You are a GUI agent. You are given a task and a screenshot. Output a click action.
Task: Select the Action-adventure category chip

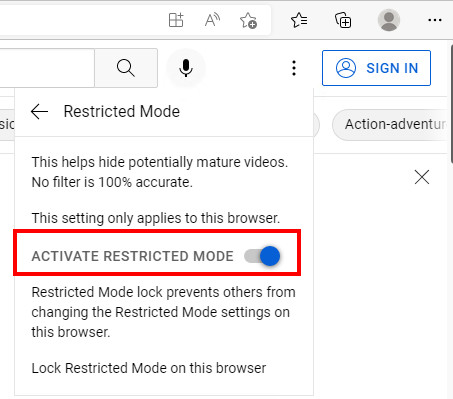click(x=393, y=124)
